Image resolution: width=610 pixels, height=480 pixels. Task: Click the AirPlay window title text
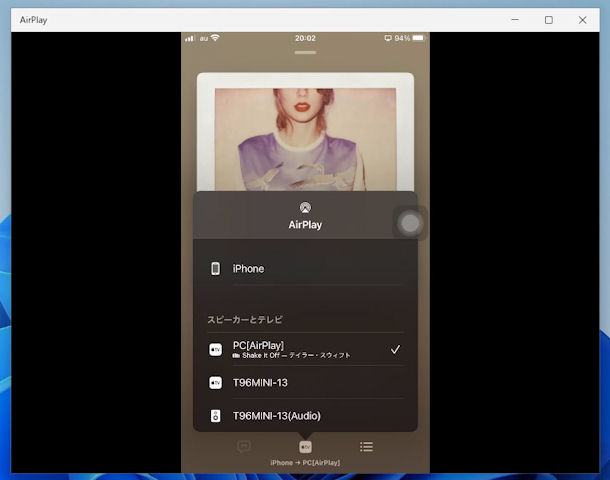33,20
